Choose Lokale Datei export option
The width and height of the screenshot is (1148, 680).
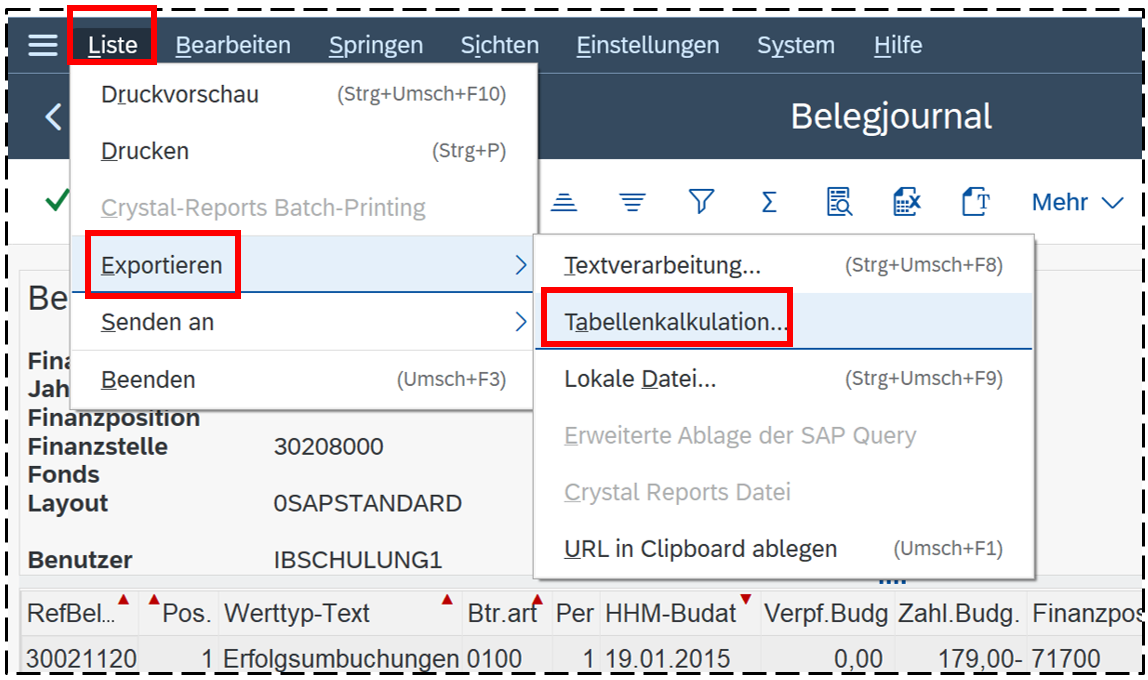click(640, 379)
